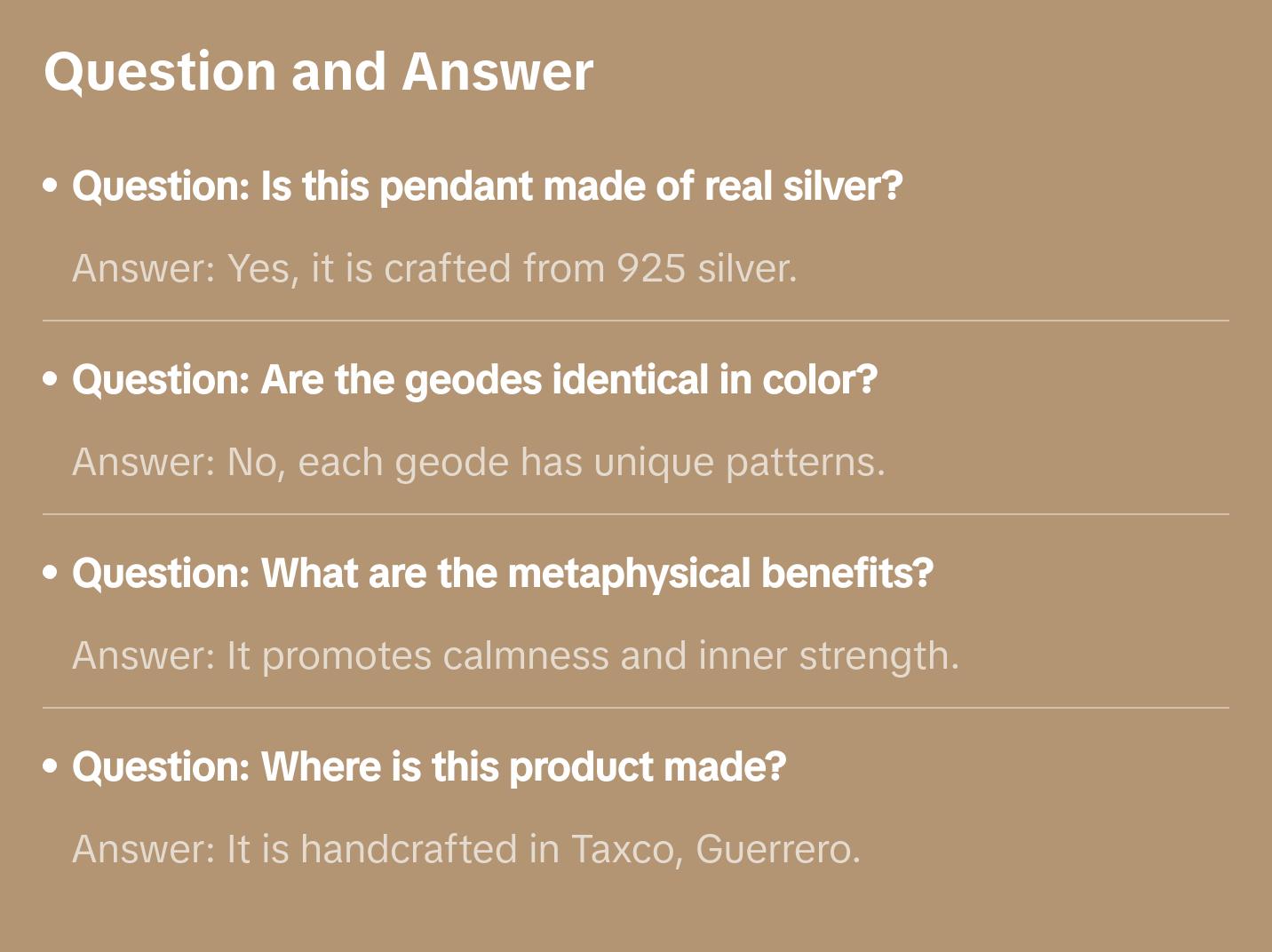Screen dimensions: 1272x952
Task: Click the bullet beside the metaphysical question
Action: pyautogui.click(x=51, y=573)
